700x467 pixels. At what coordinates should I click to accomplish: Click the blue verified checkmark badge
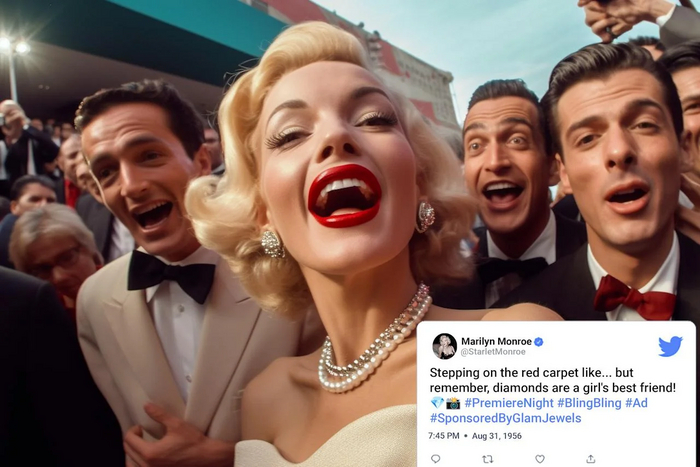539,342
